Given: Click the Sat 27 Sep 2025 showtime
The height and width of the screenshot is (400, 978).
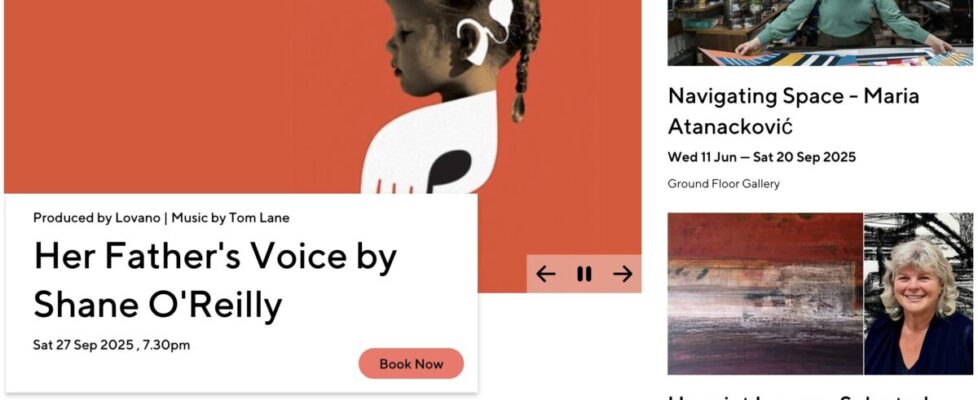Looking at the screenshot, I should point(112,345).
